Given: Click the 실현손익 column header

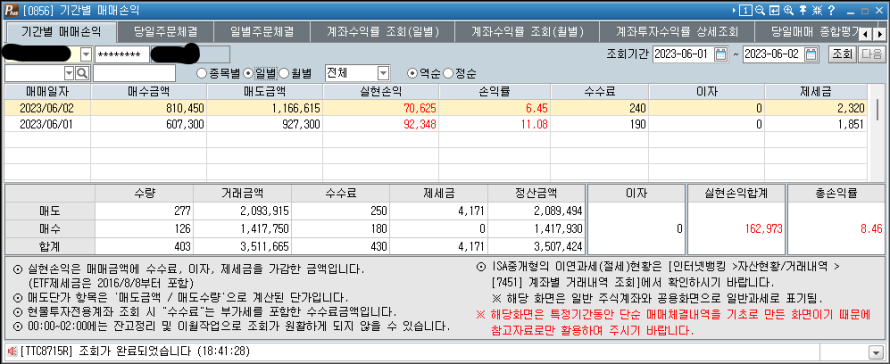Looking at the screenshot, I should tap(381, 91).
